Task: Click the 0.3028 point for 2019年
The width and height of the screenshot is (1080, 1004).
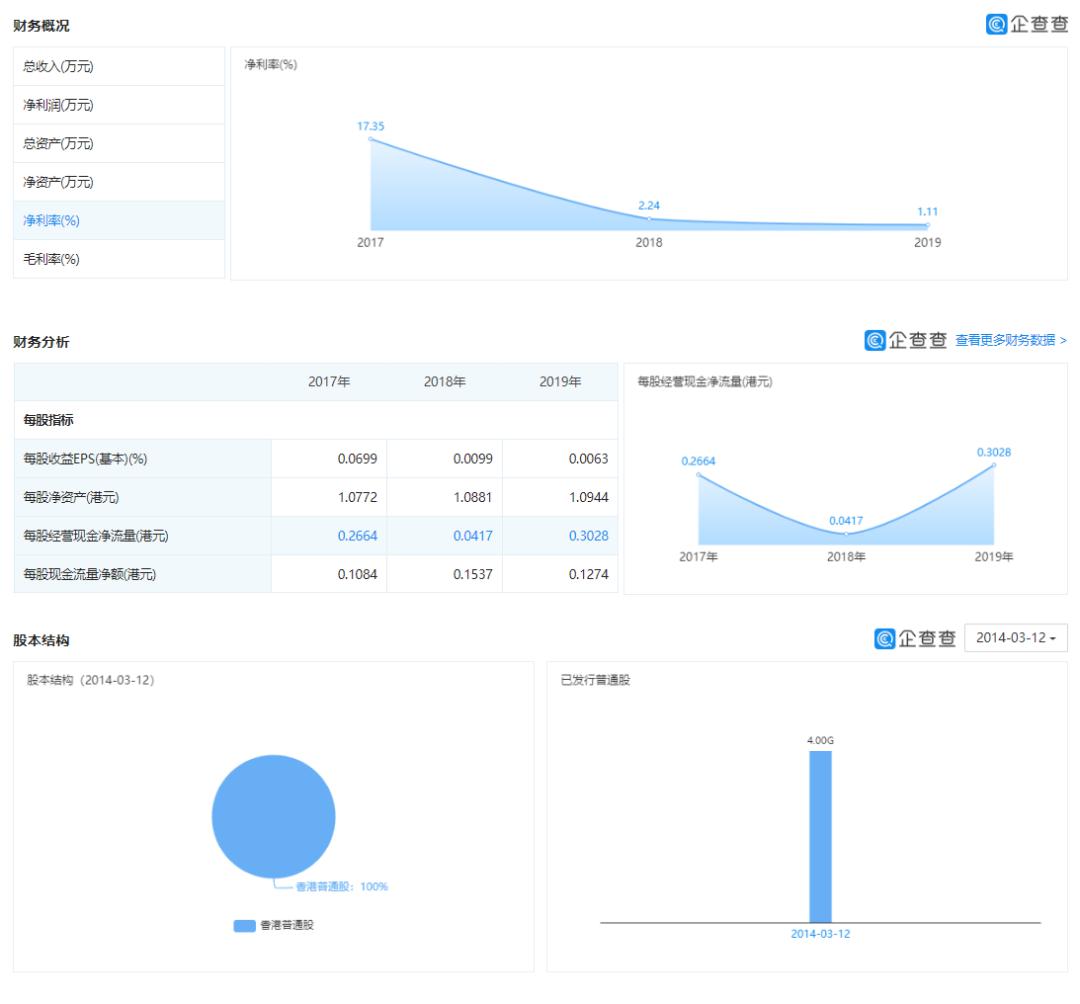Action: (x=993, y=465)
